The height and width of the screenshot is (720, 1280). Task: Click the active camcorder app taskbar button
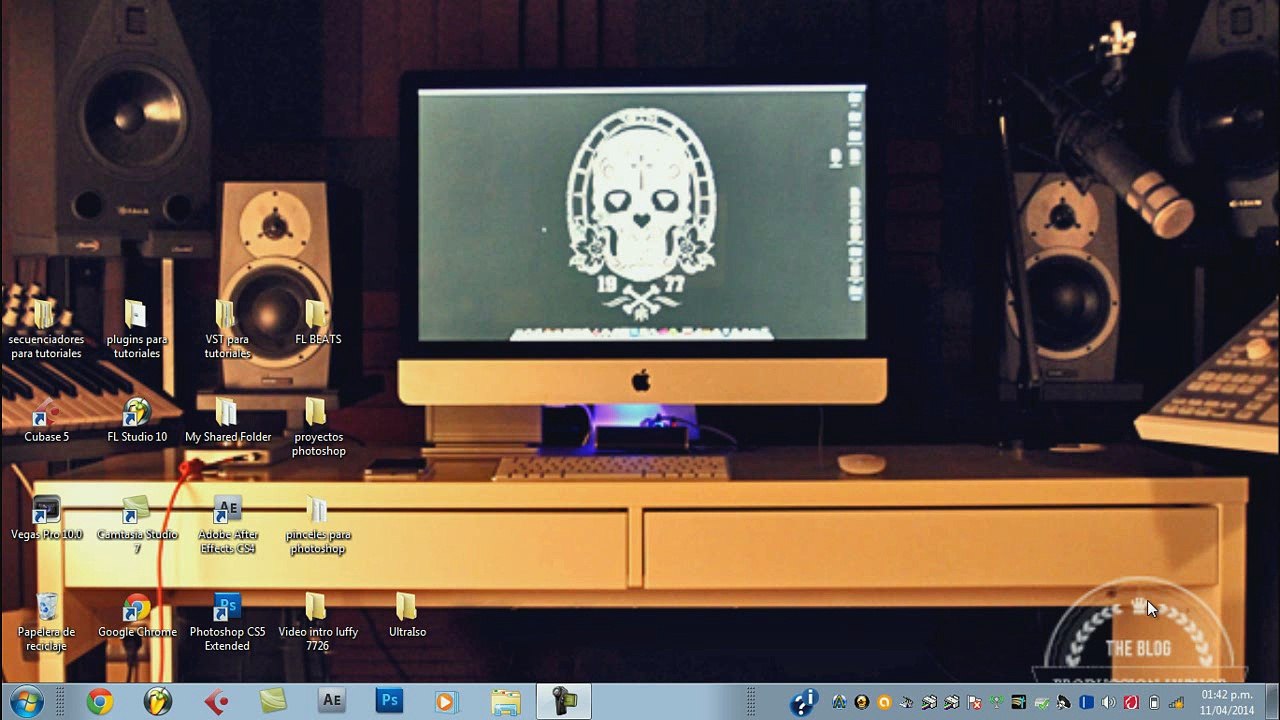click(x=563, y=702)
